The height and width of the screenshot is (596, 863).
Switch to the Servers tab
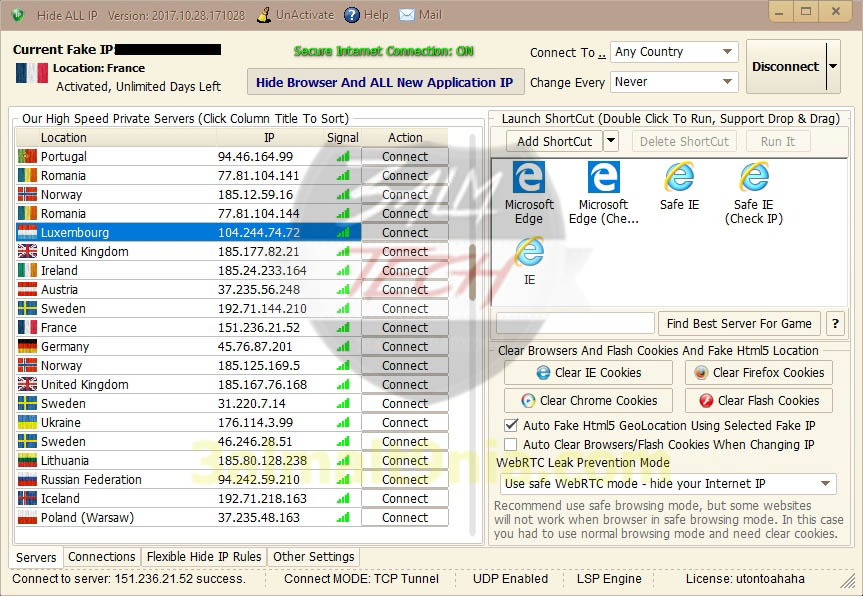[36, 557]
